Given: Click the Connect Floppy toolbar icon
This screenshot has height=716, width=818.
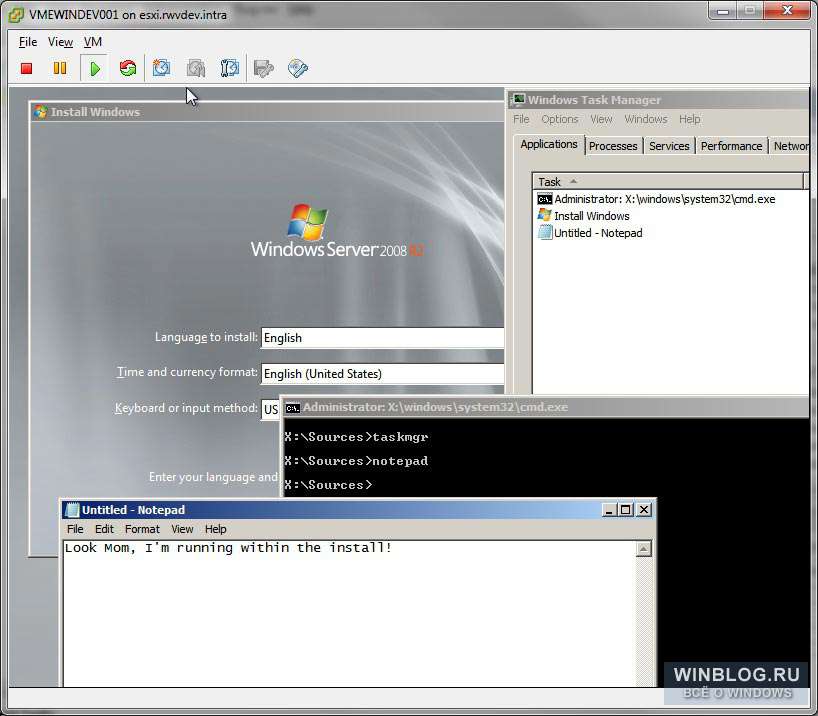Looking at the screenshot, I should [x=263, y=68].
